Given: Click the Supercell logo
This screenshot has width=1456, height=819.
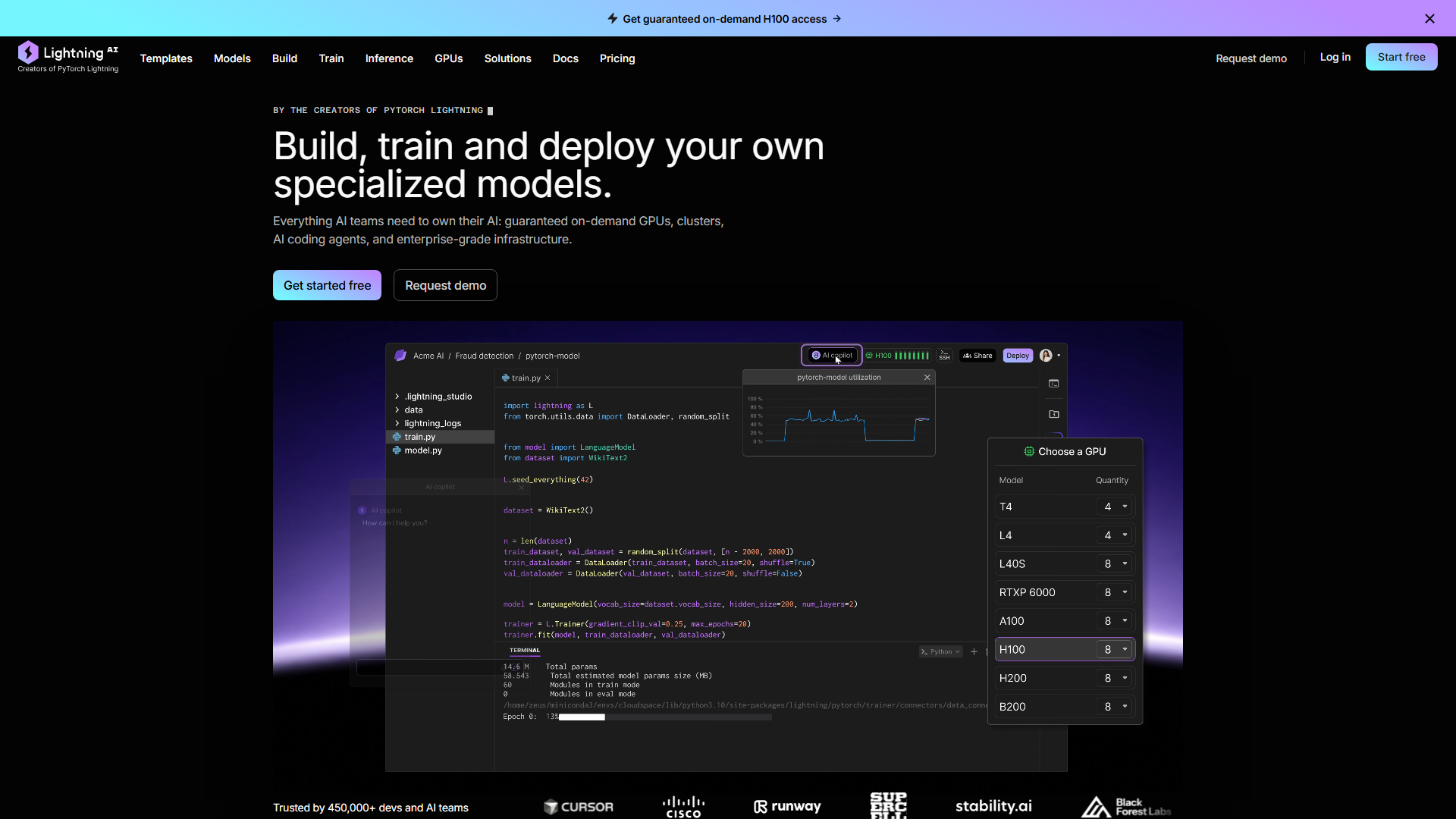Looking at the screenshot, I should [x=888, y=805].
